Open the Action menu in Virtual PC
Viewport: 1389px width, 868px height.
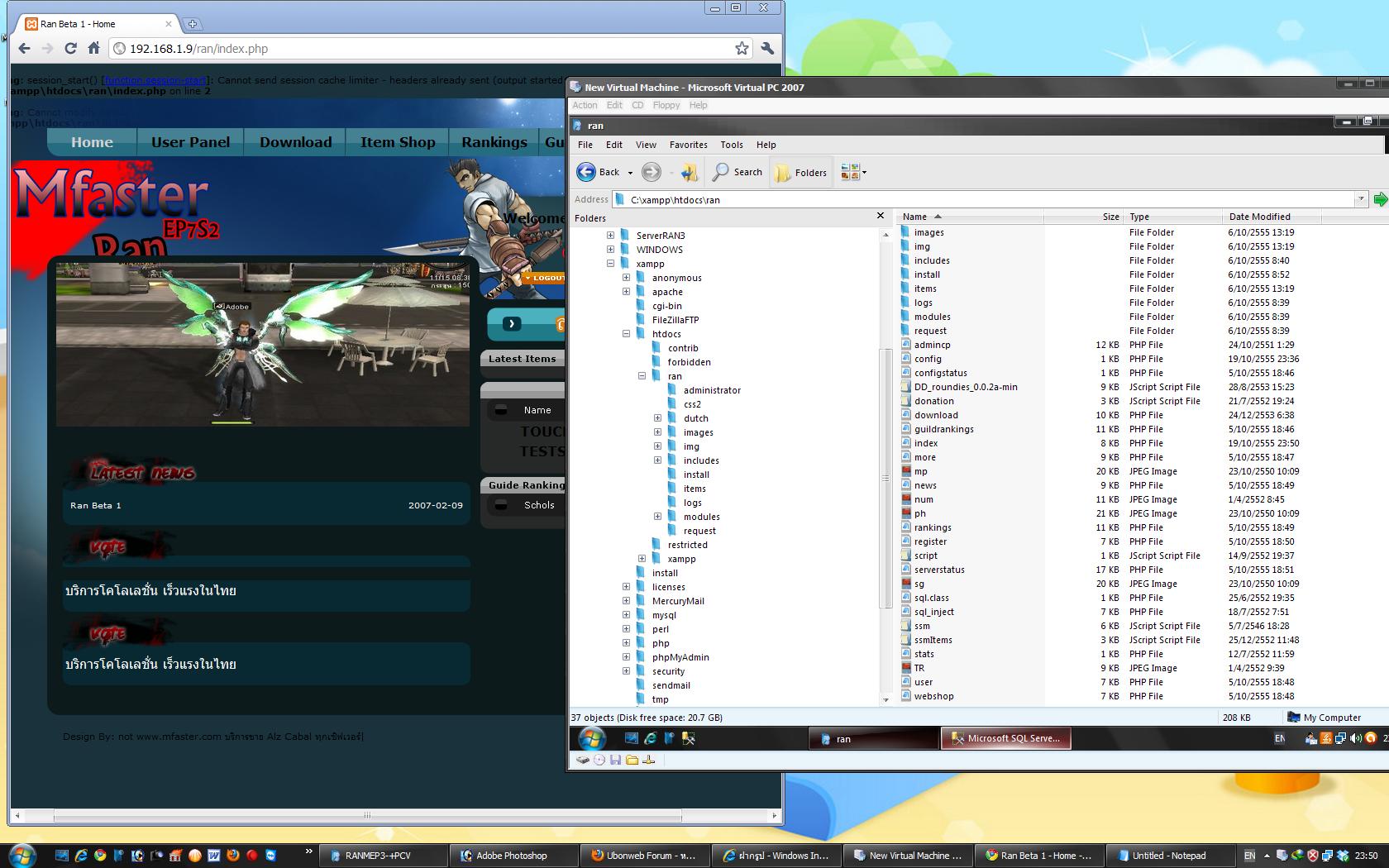pos(585,105)
